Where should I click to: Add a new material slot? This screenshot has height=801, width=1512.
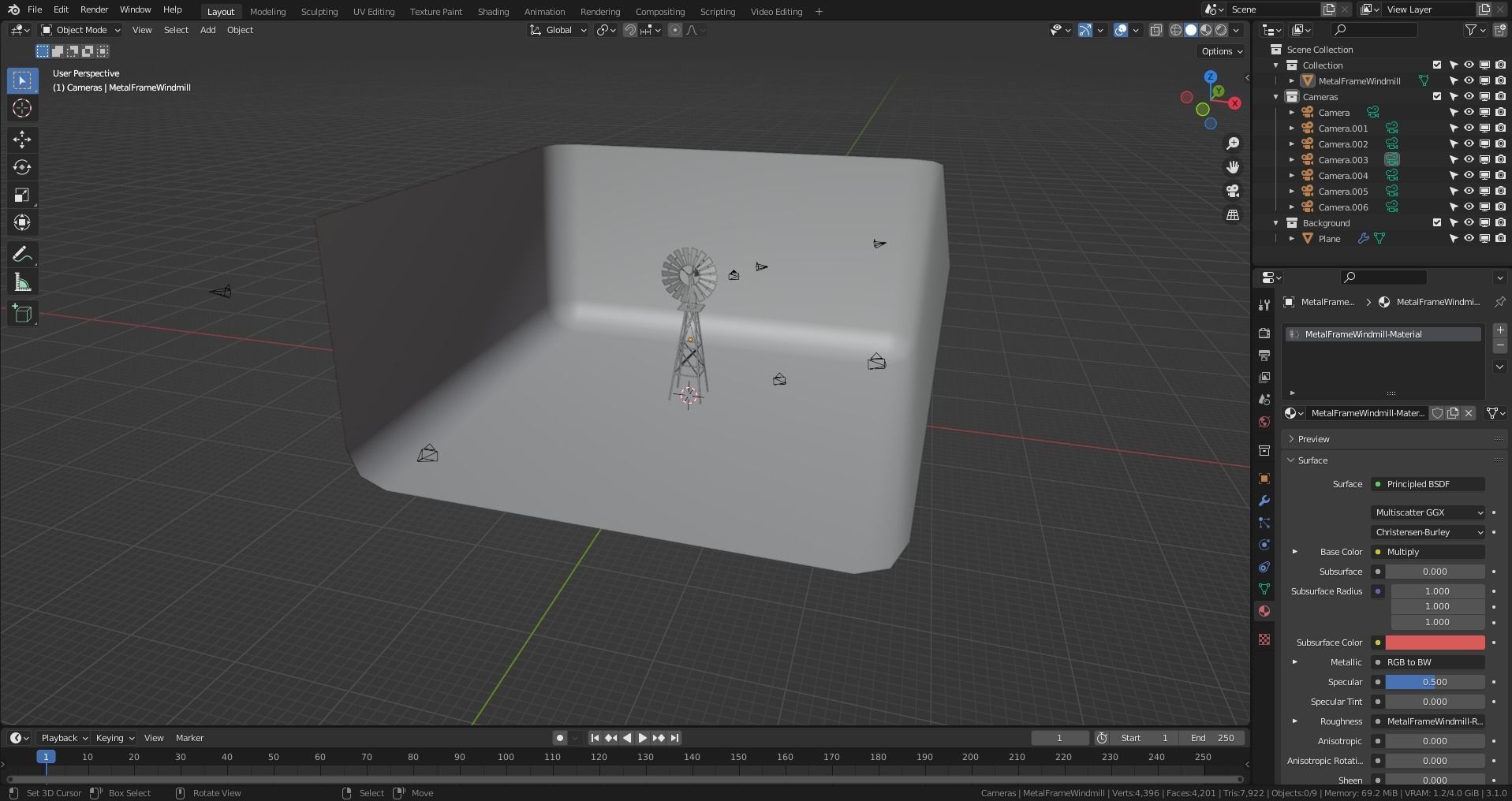(1500, 330)
